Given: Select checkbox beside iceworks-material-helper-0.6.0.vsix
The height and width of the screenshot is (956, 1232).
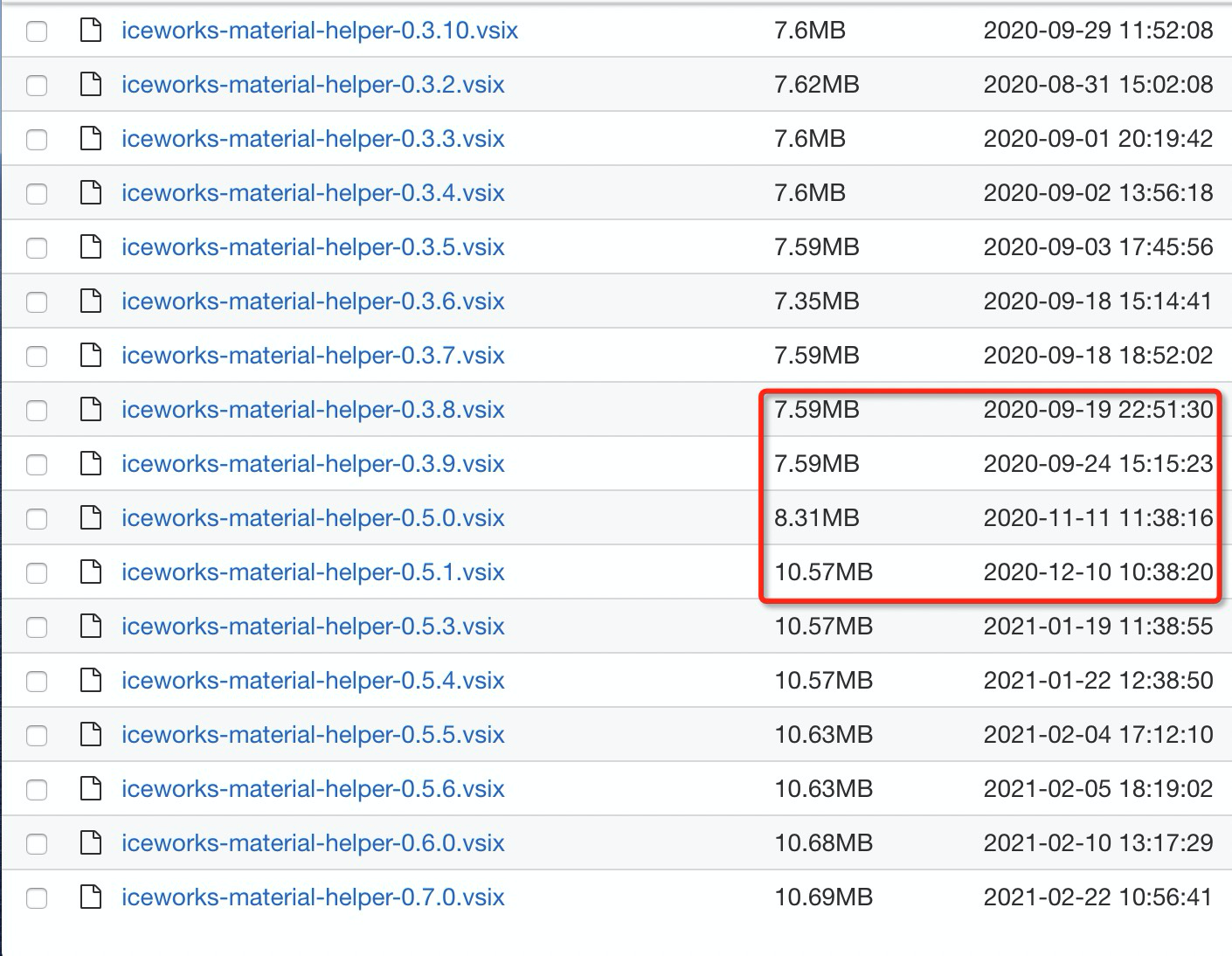Looking at the screenshot, I should pos(37,844).
